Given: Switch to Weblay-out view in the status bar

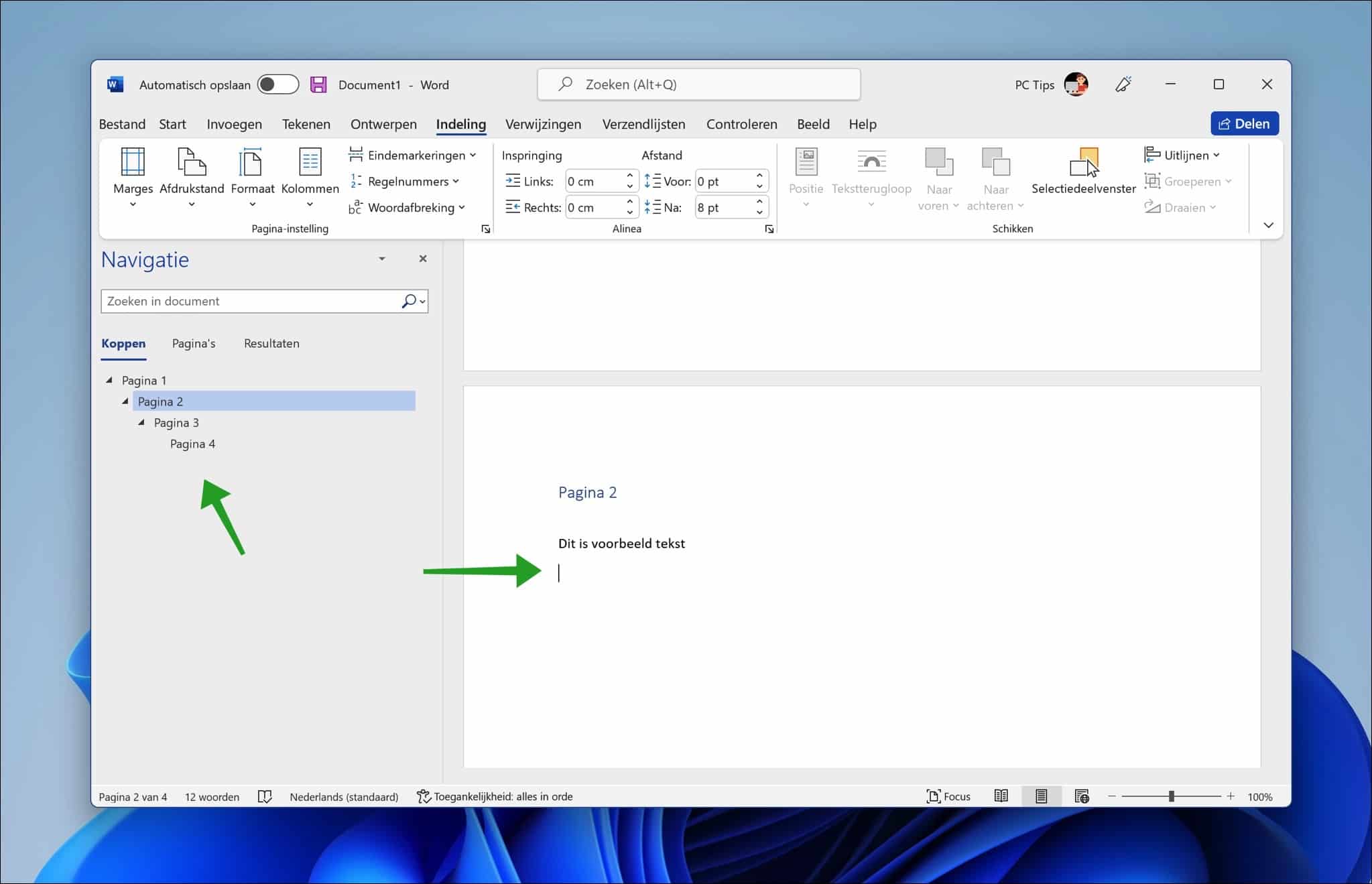Looking at the screenshot, I should [1082, 796].
